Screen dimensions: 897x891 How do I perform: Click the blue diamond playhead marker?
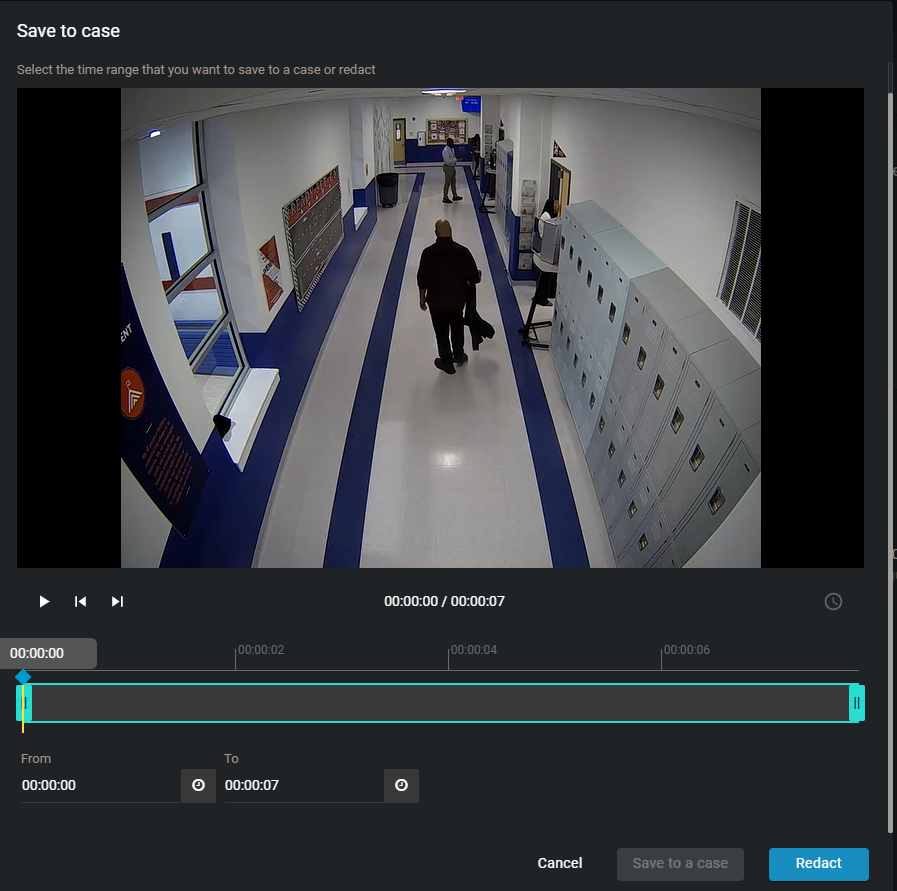coord(23,677)
